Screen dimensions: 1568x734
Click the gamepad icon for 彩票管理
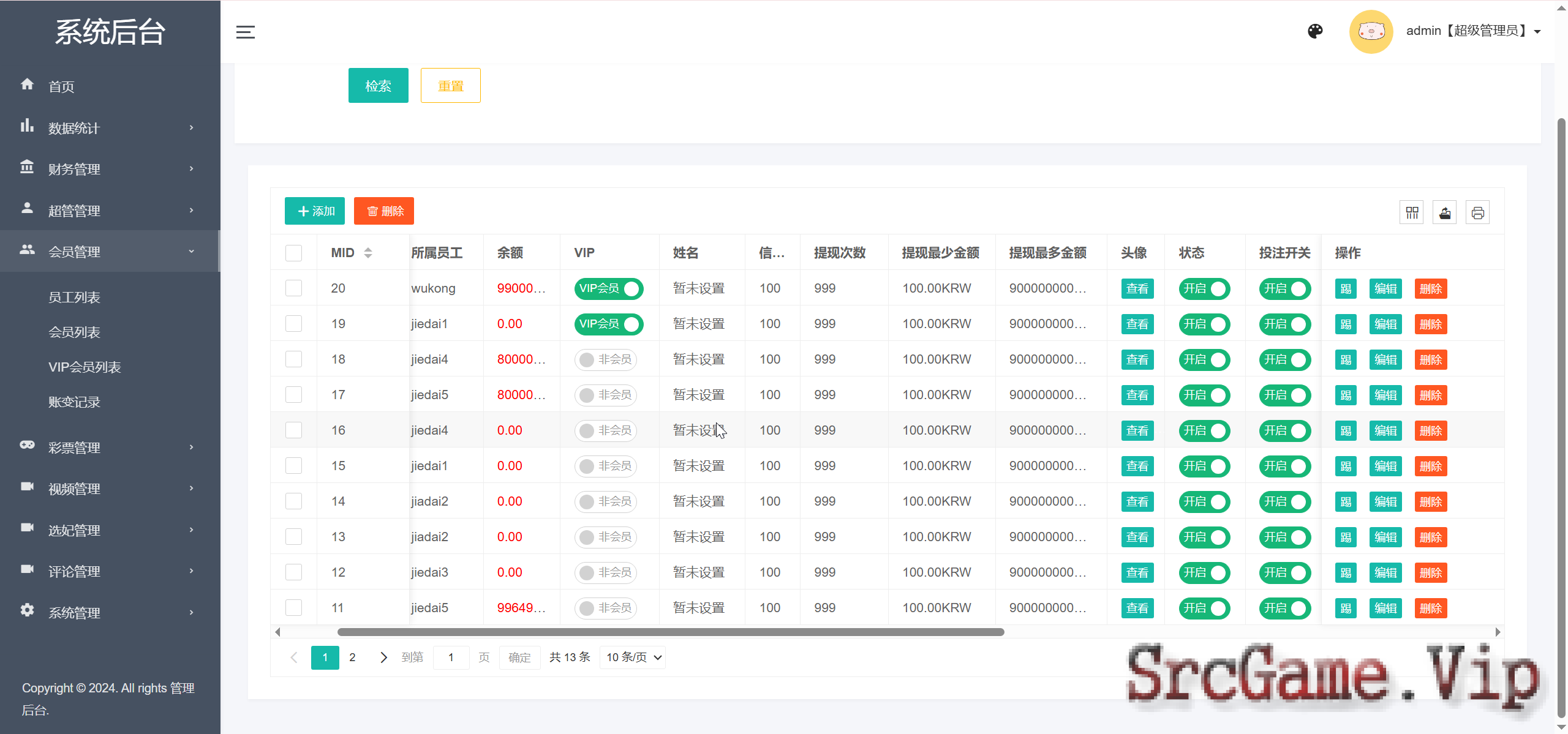point(27,445)
